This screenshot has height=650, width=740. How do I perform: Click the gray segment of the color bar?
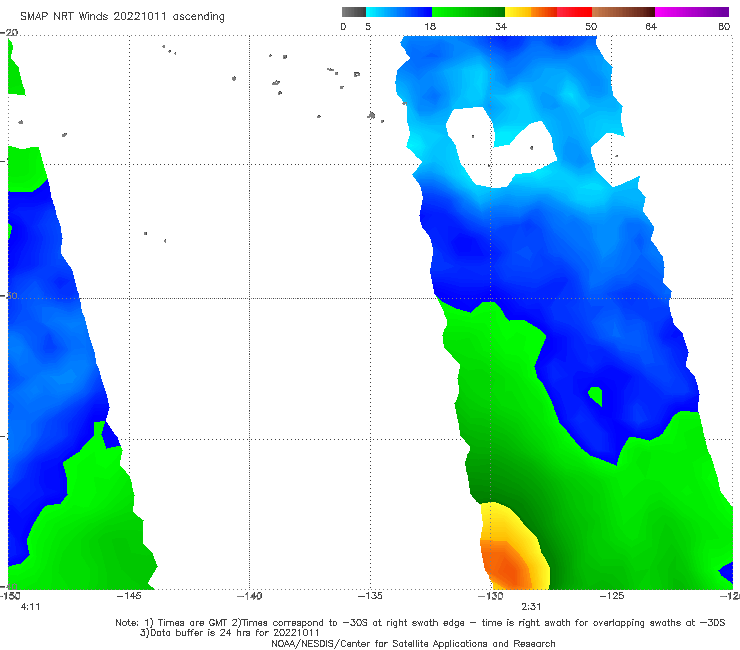pyautogui.click(x=353, y=12)
